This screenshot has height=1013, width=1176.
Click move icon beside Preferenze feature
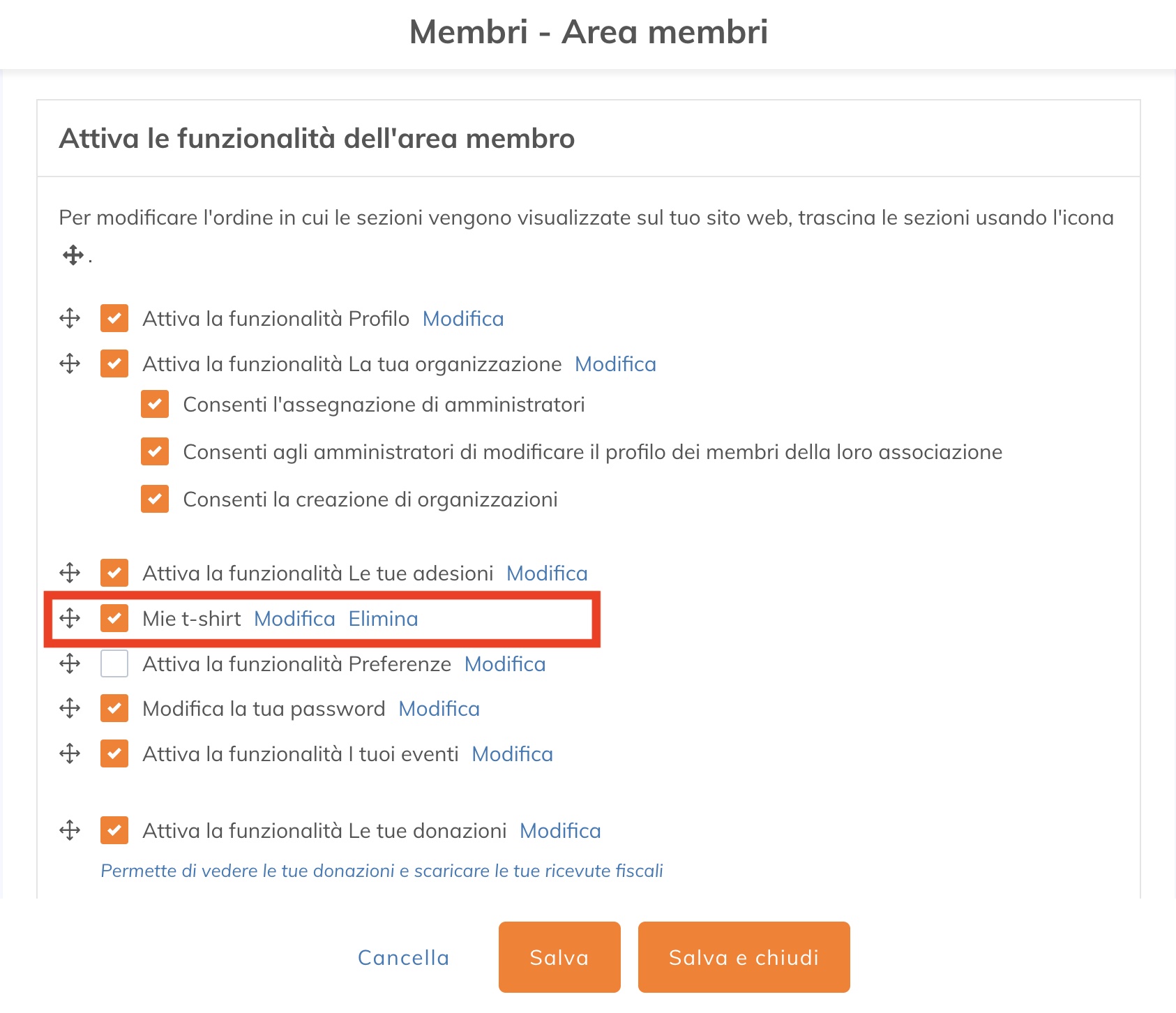tap(70, 663)
